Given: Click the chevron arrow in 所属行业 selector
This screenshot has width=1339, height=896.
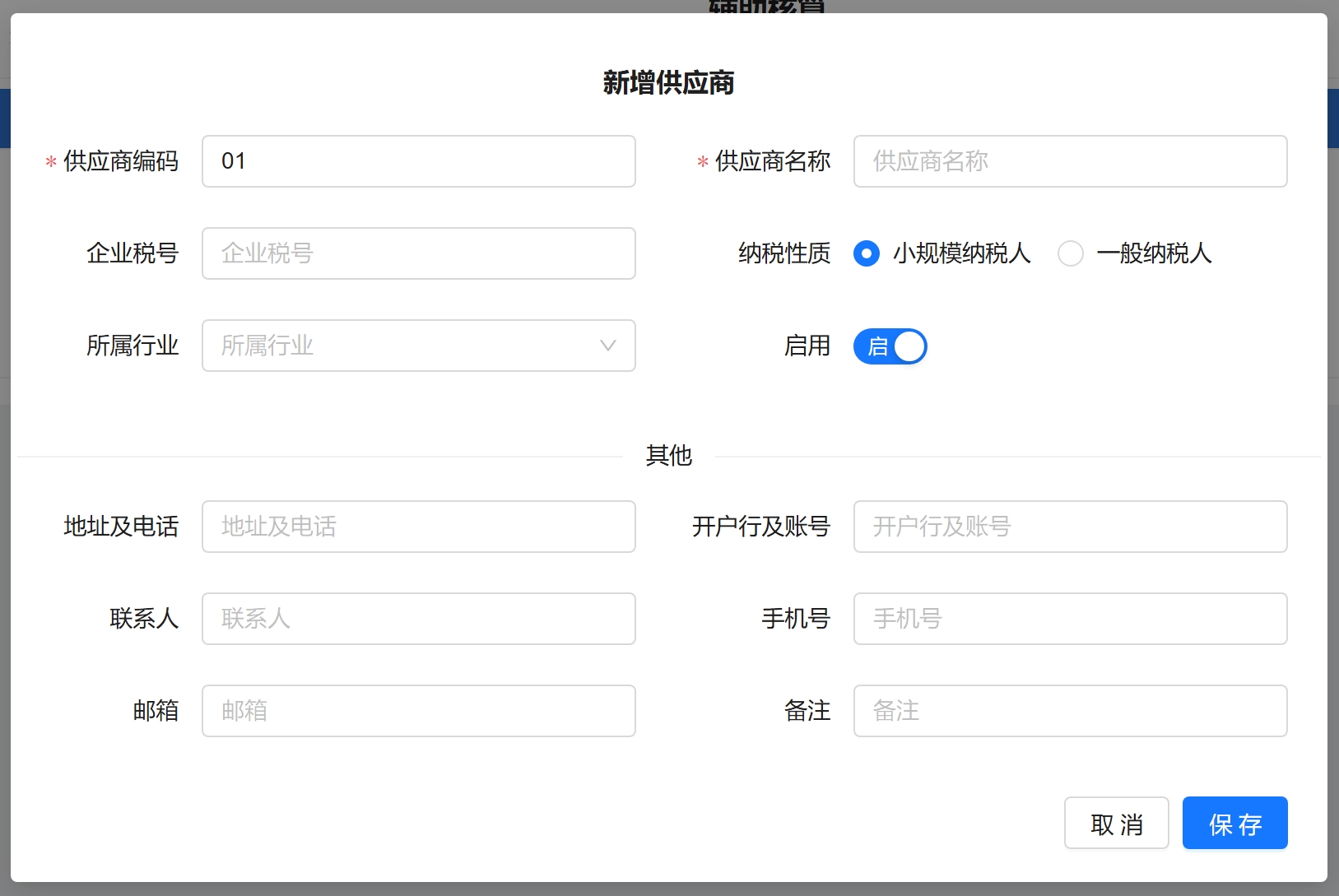Looking at the screenshot, I should [x=608, y=346].
